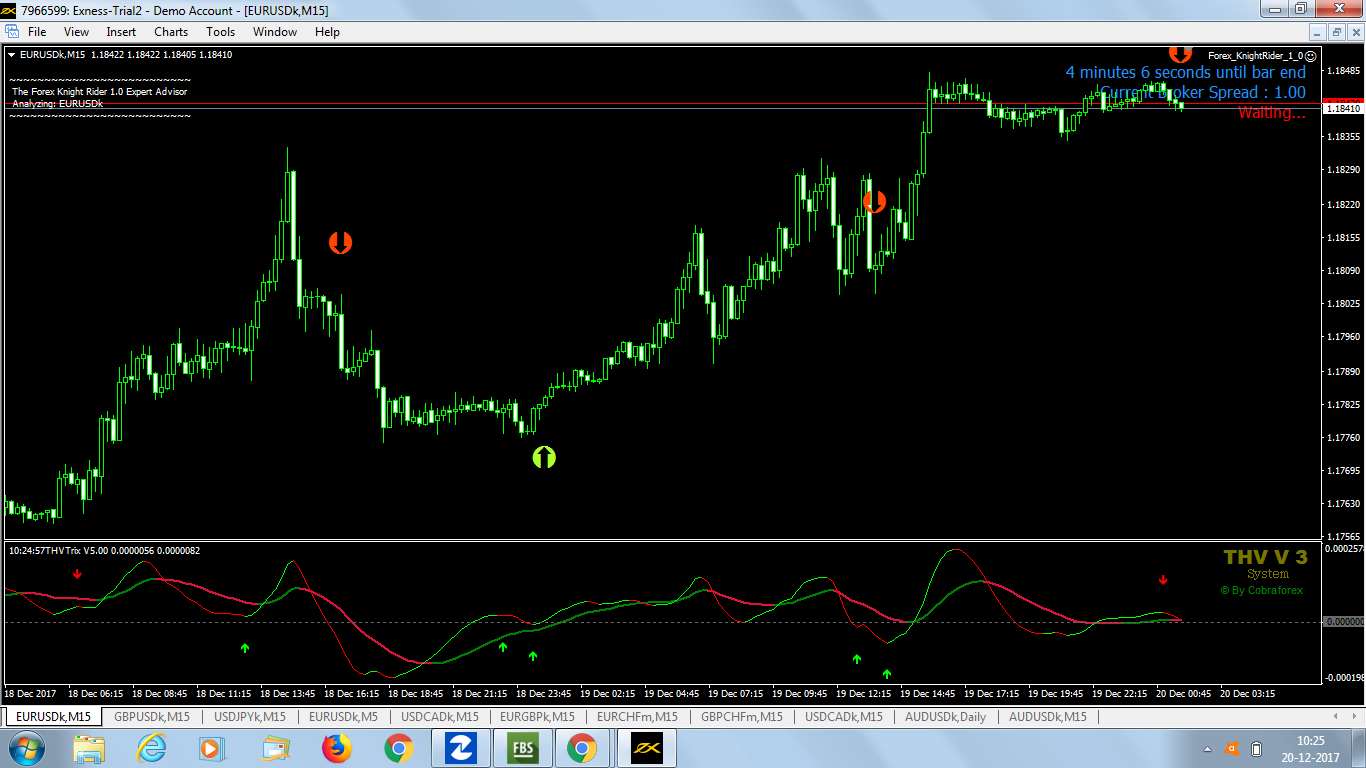This screenshot has width=1366, height=768.
Task: Click the current price label 1.18410
Action: click(1342, 108)
